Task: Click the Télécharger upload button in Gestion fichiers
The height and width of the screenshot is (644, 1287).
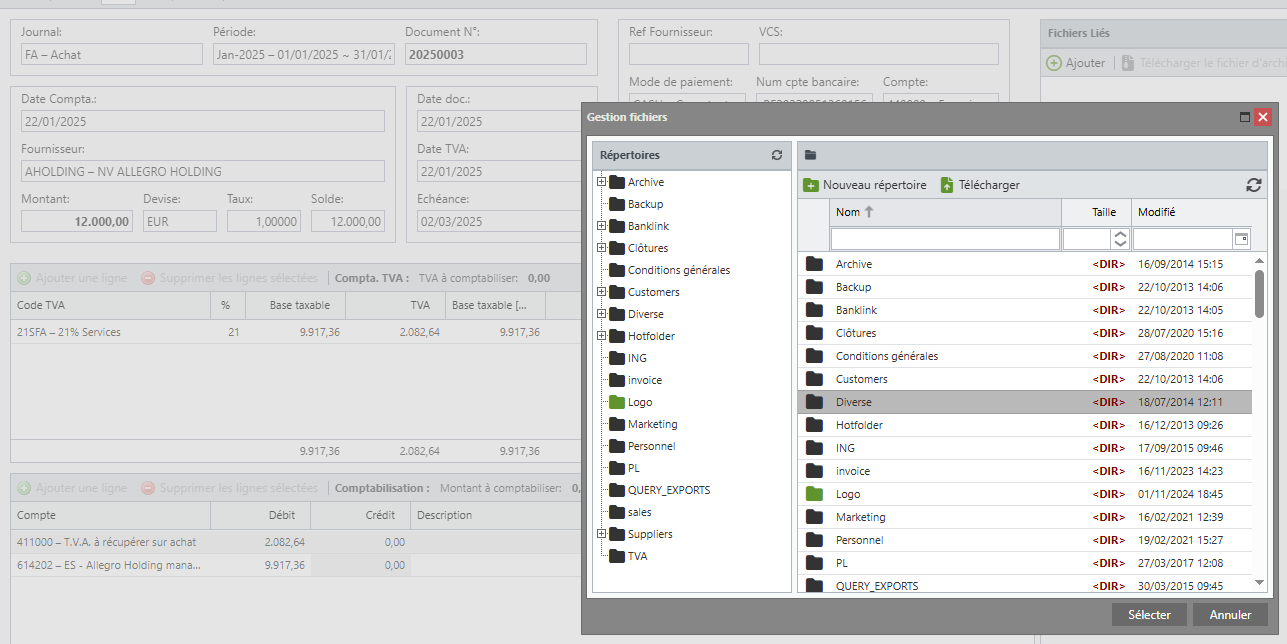Action: click(979, 185)
